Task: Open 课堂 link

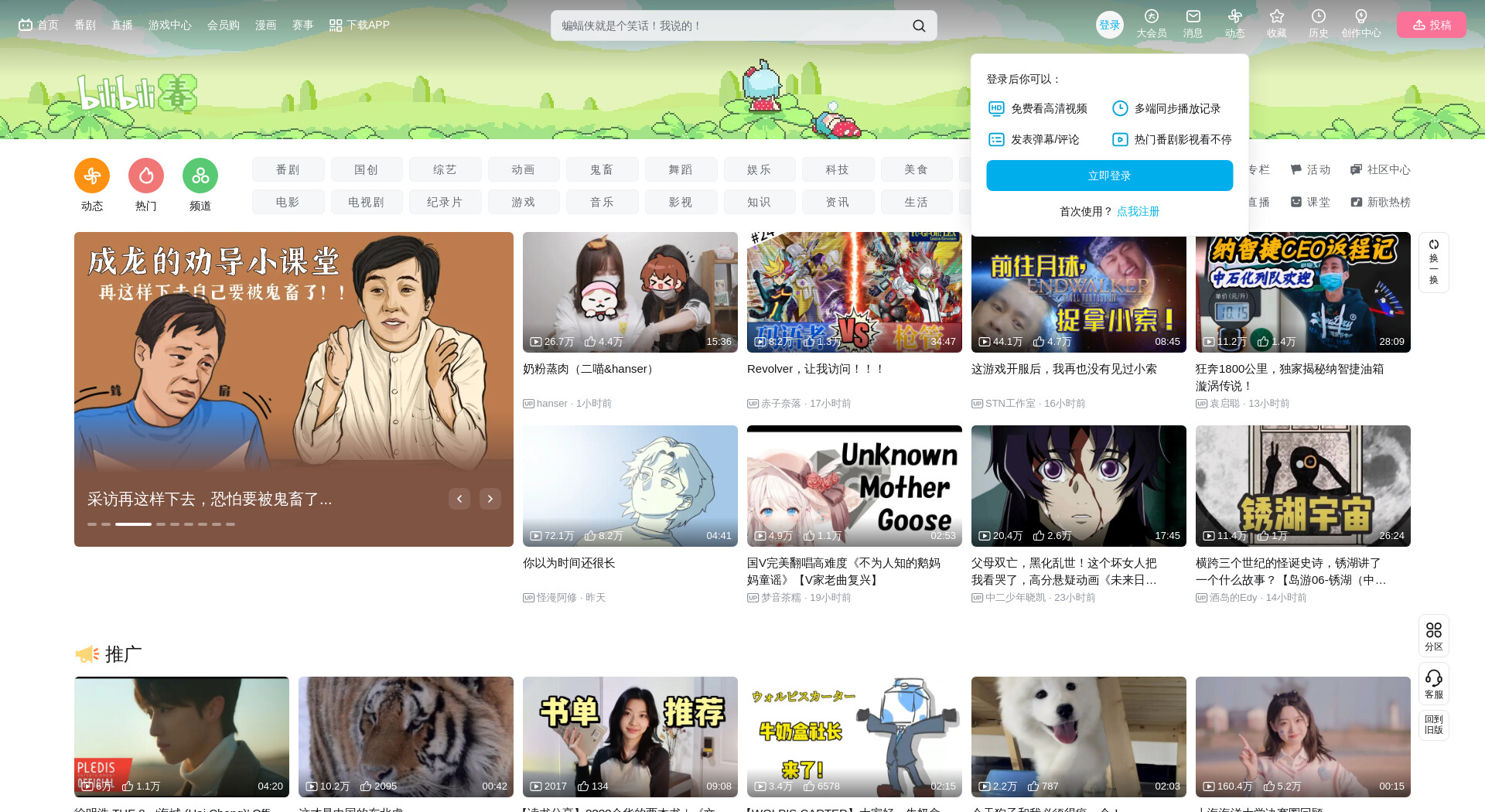Action: (1310, 202)
